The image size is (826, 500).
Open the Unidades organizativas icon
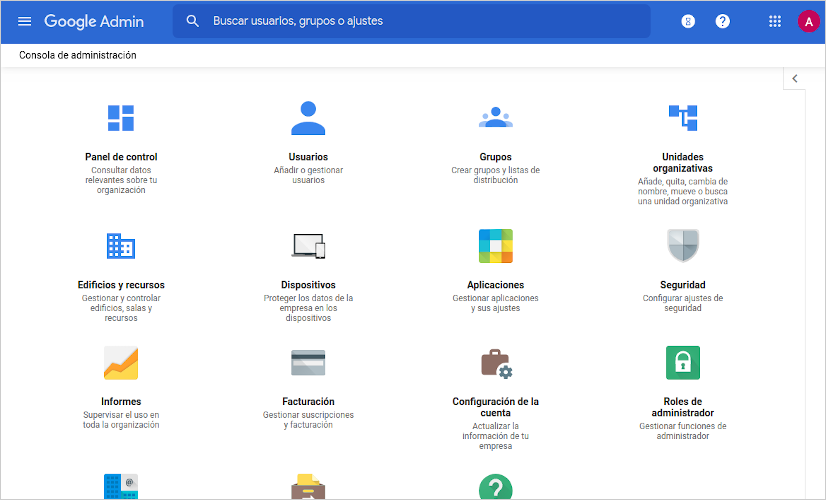[683, 117]
